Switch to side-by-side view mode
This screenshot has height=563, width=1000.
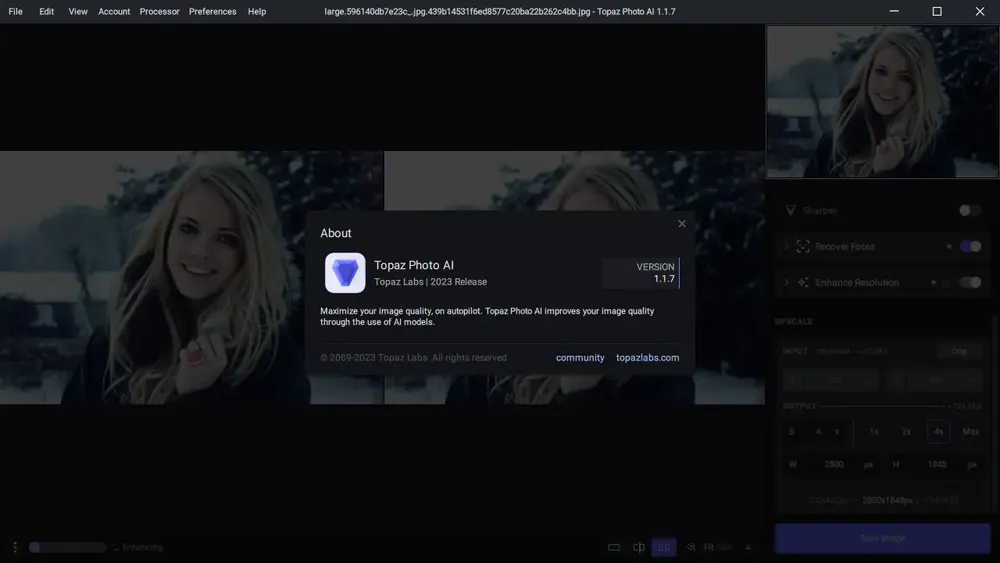(664, 547)
